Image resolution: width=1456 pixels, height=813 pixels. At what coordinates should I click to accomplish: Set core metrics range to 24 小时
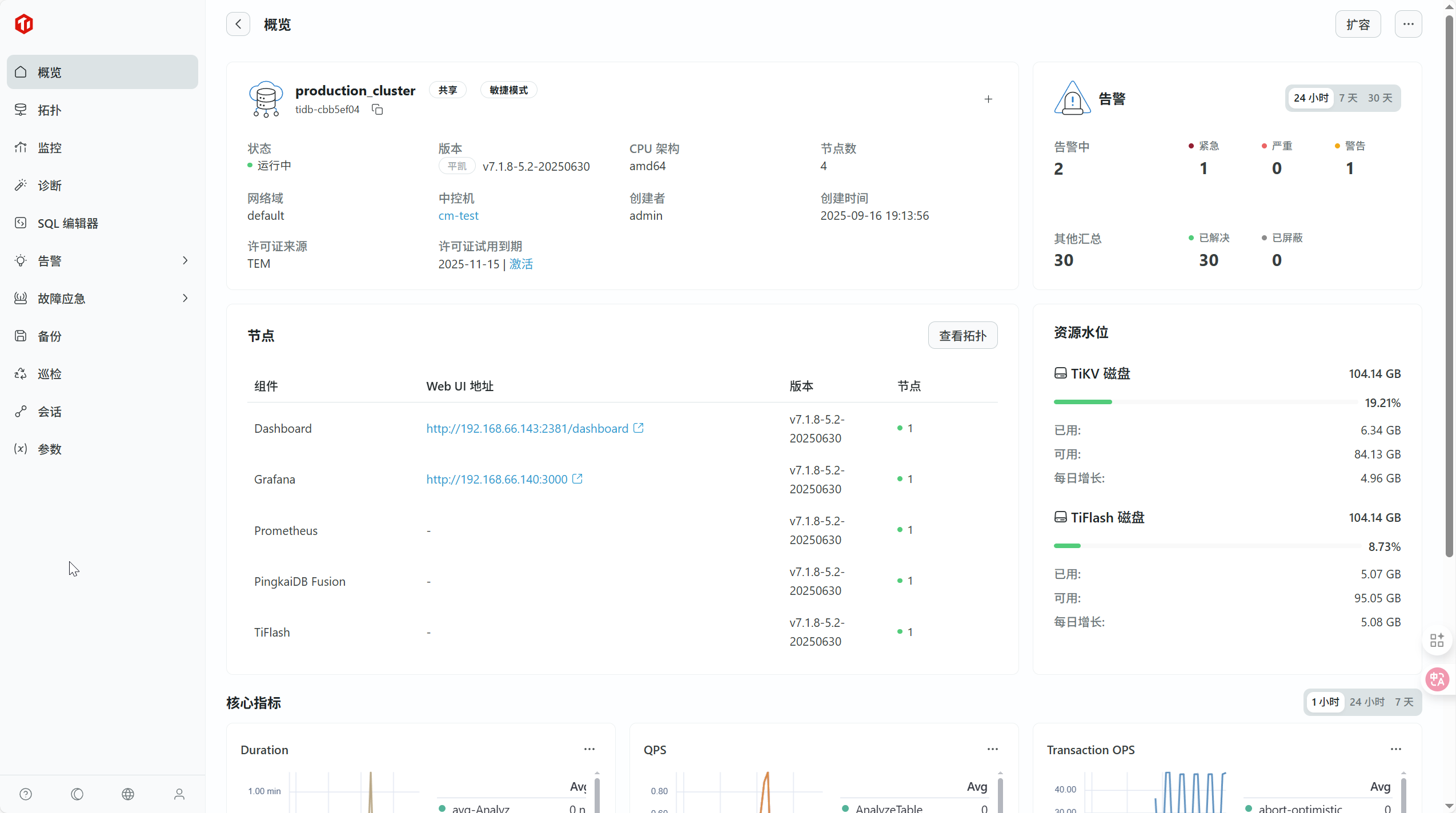(x=1367, y=702)
